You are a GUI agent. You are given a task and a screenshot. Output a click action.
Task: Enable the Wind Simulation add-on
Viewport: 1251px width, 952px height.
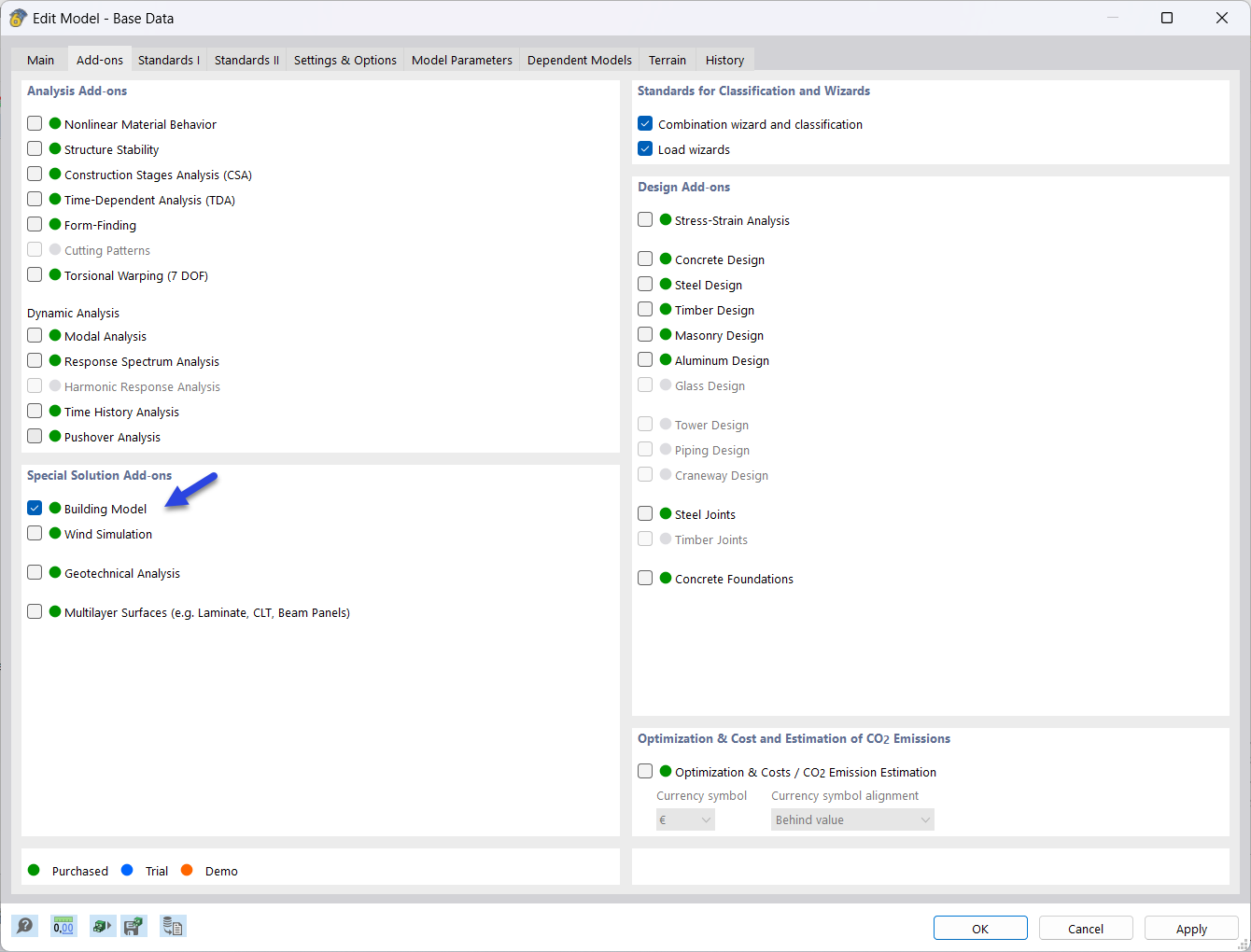point(35,533)
